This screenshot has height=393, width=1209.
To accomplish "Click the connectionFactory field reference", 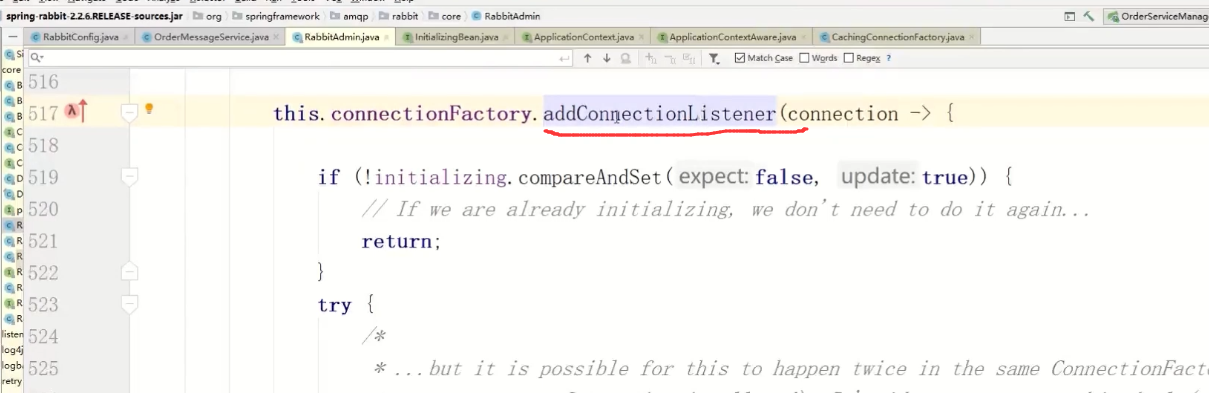I will click(429, 113).
